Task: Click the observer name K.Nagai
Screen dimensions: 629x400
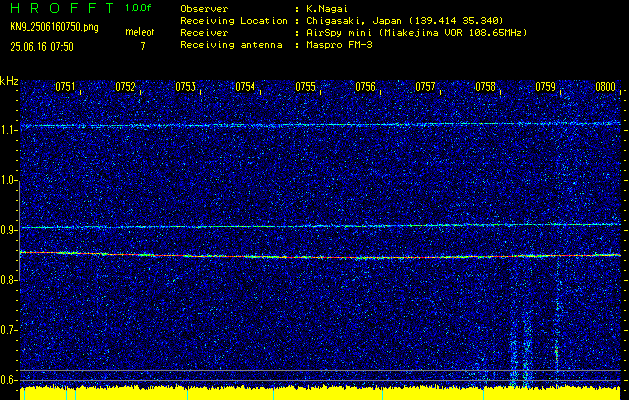Action: tap(327, 8)
